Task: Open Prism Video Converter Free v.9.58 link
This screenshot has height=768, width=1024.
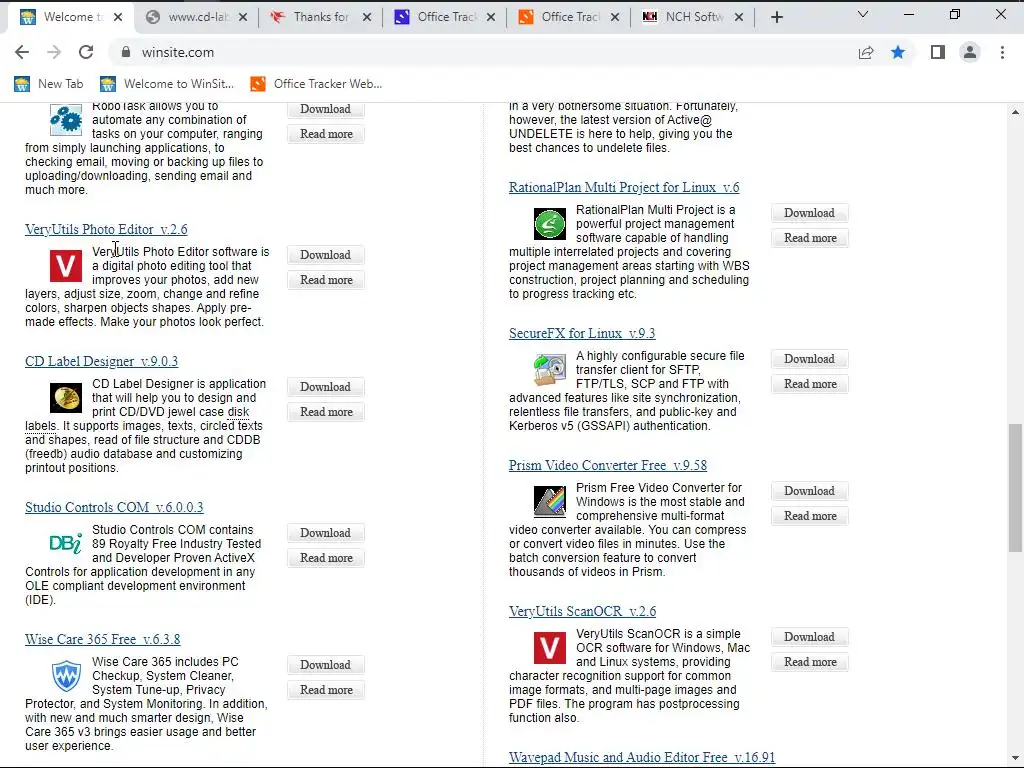Action: point(608,466)
